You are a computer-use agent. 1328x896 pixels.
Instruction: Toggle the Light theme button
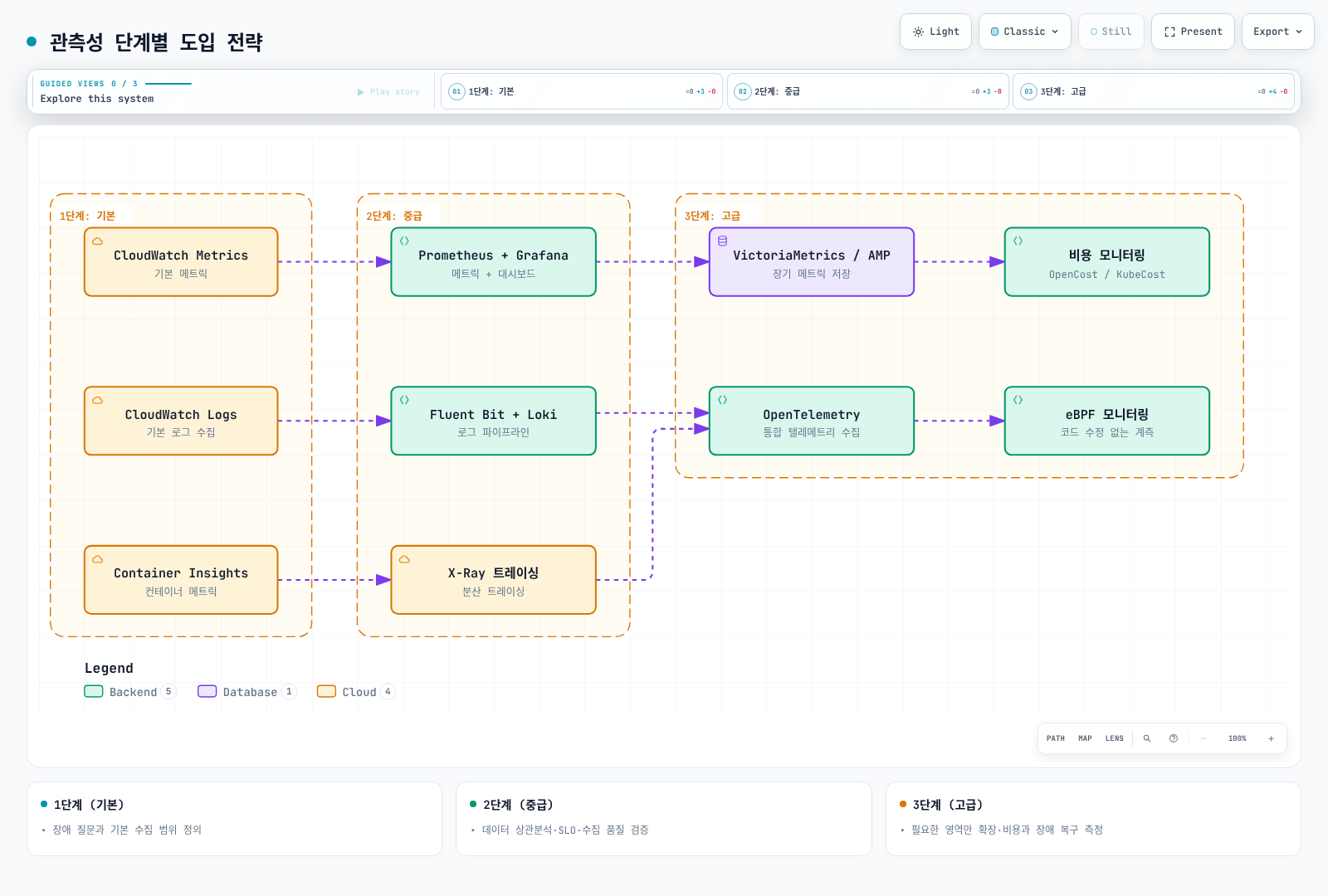[x=935, y=32]
